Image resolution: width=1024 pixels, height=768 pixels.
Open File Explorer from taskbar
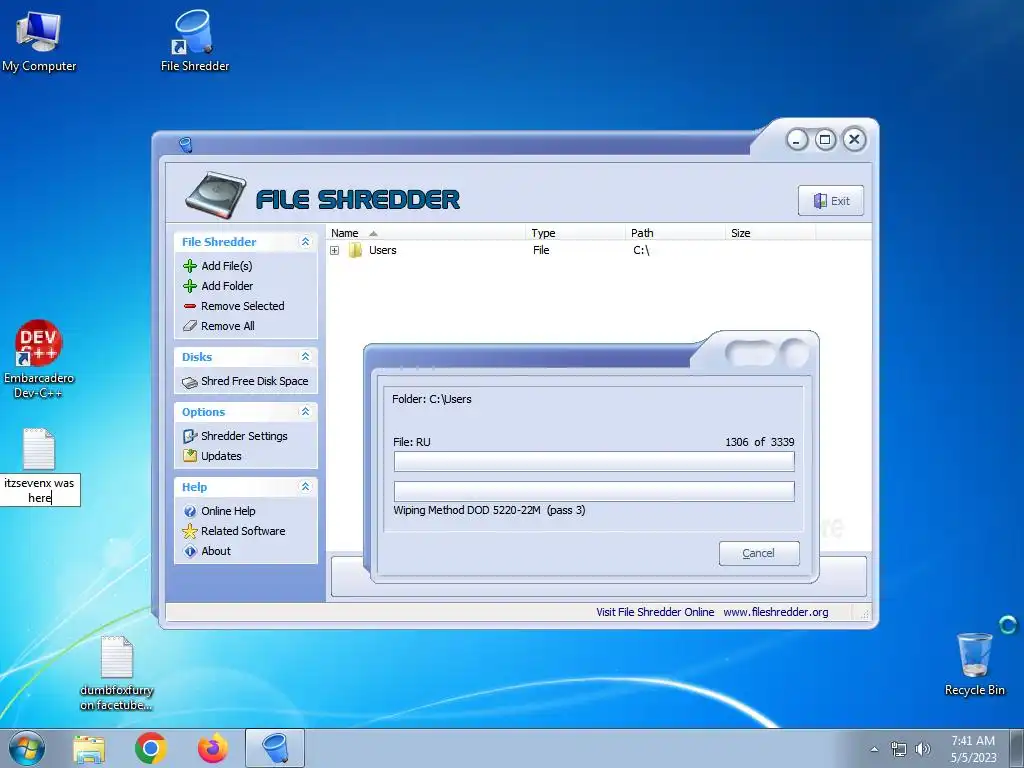pyautogui.click(x=89, y=748)
